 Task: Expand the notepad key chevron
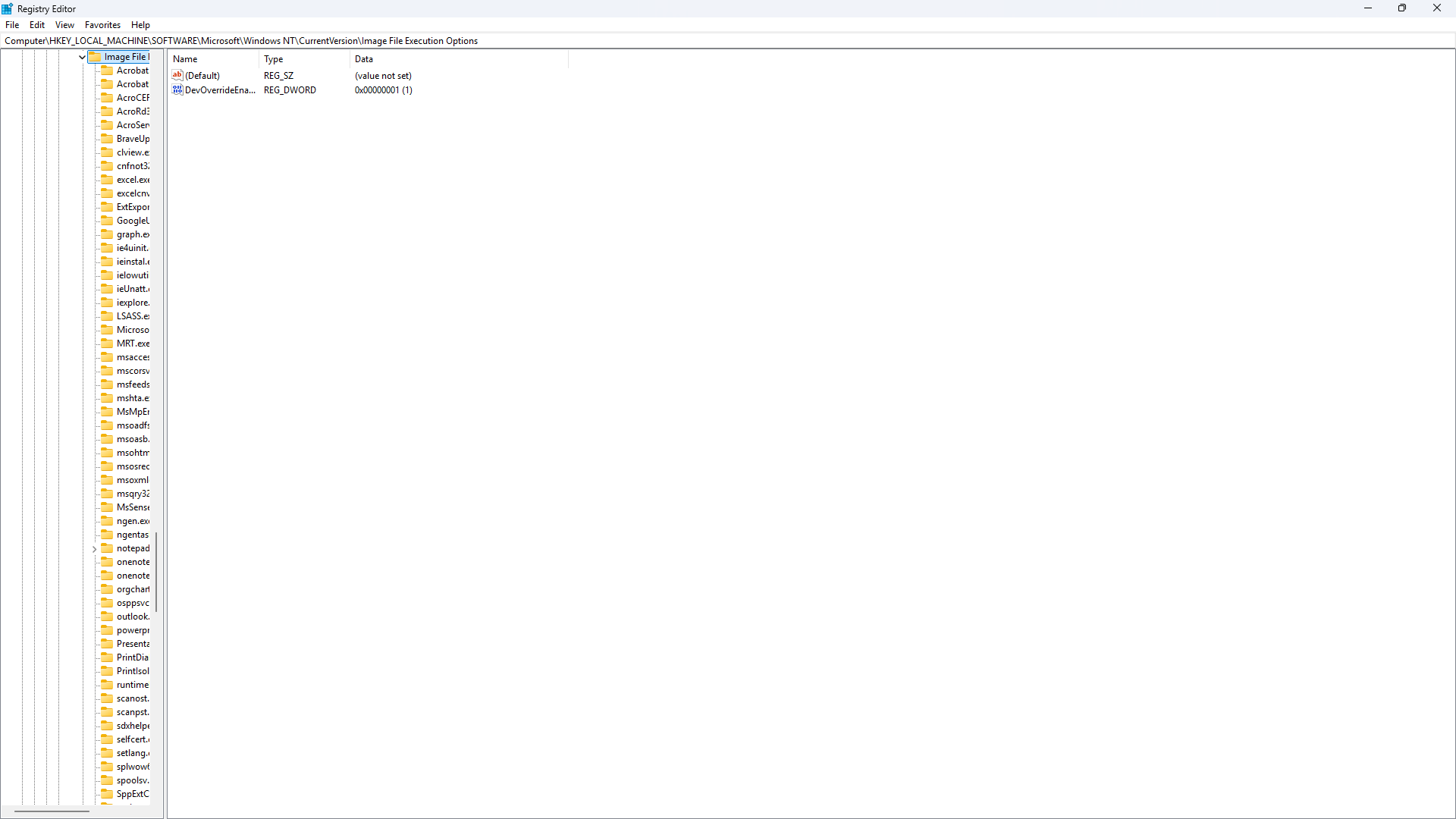(x=94, y=549)
